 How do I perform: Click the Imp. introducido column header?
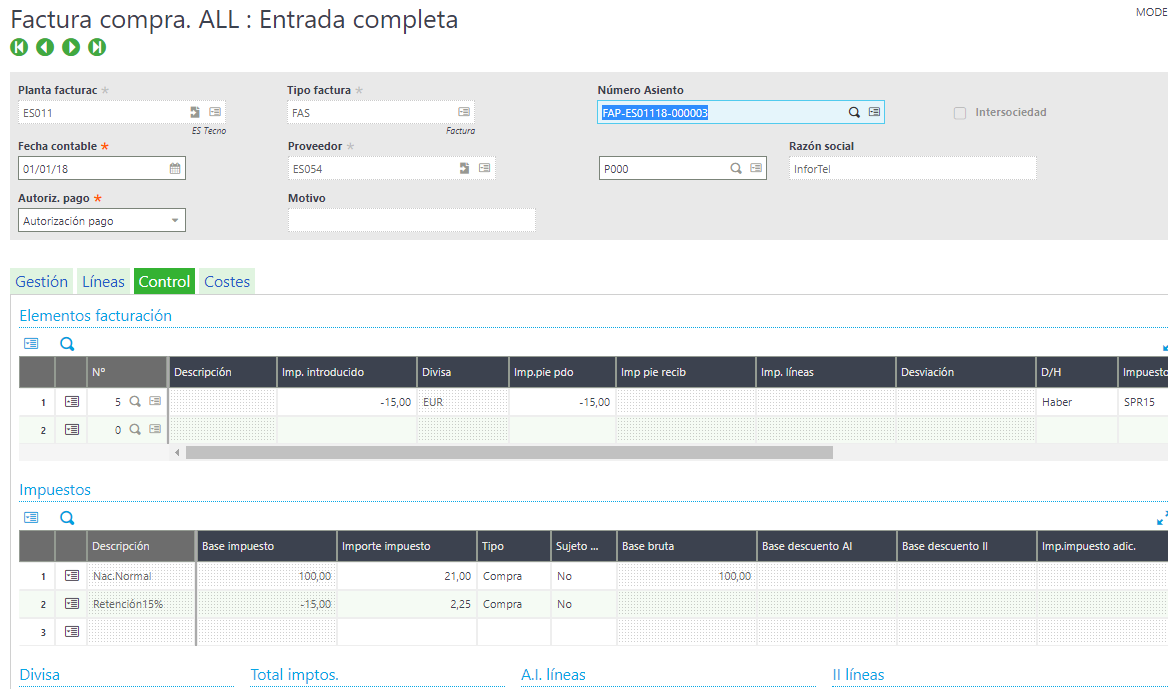(x=346, y=372)
